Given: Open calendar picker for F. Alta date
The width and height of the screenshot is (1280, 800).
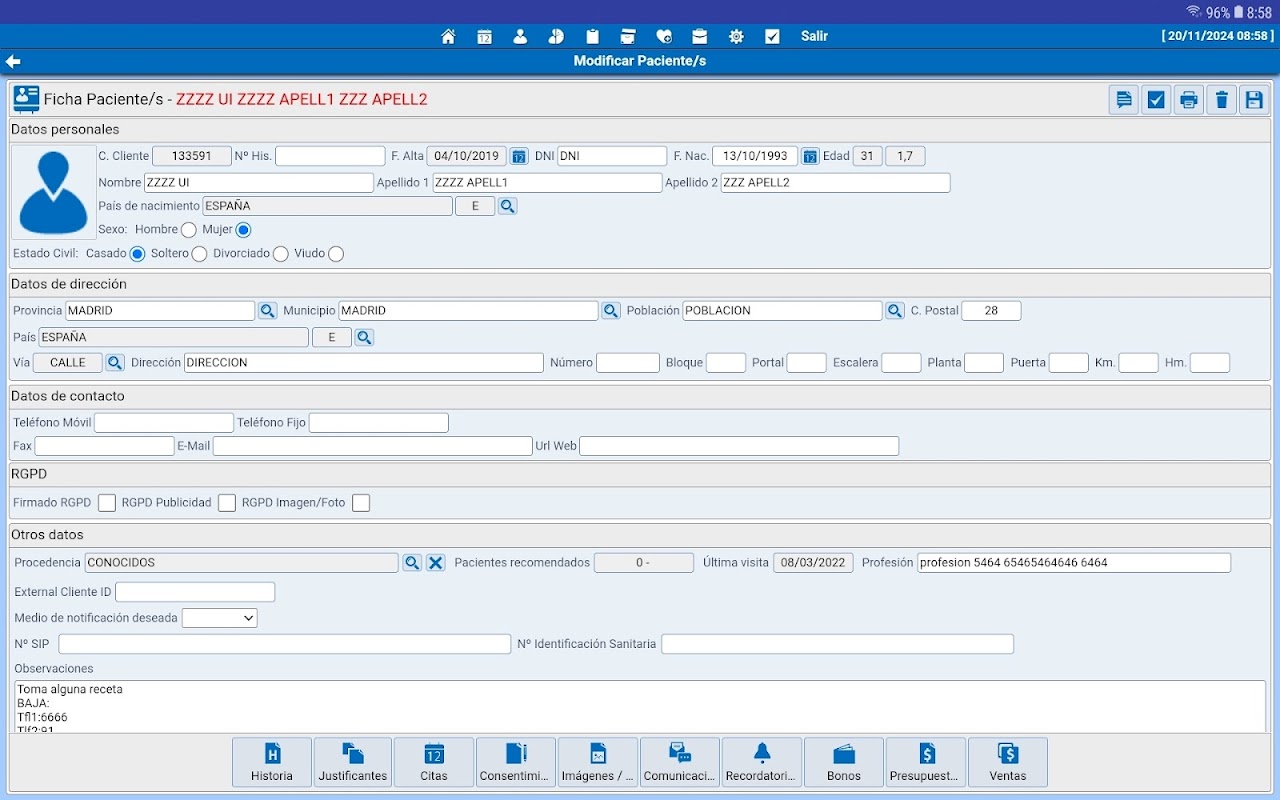Looking at the screenshot, I should point(519,156).
